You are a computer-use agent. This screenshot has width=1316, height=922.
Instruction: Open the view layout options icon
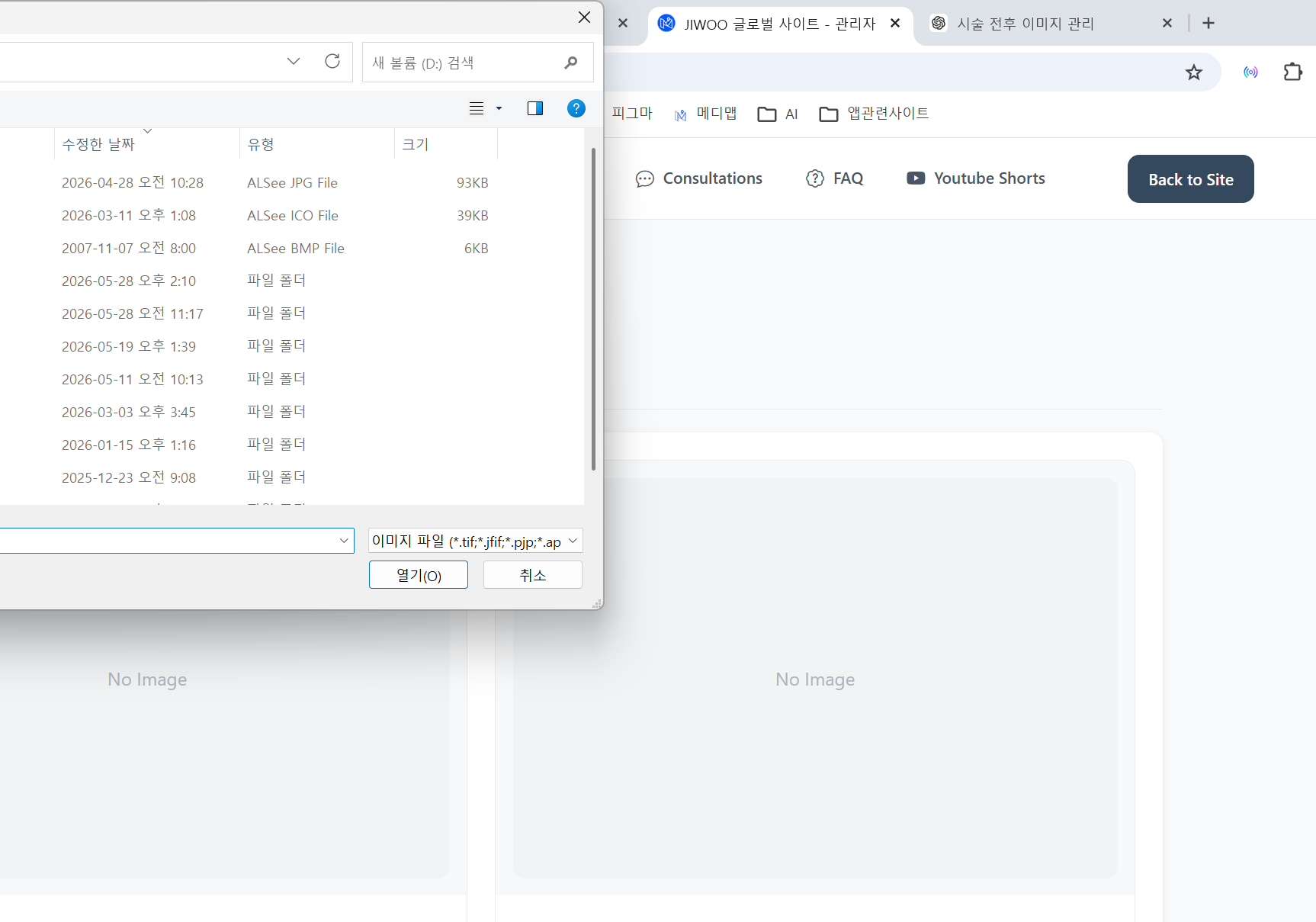pyautogui.click(x=477, y=108)
